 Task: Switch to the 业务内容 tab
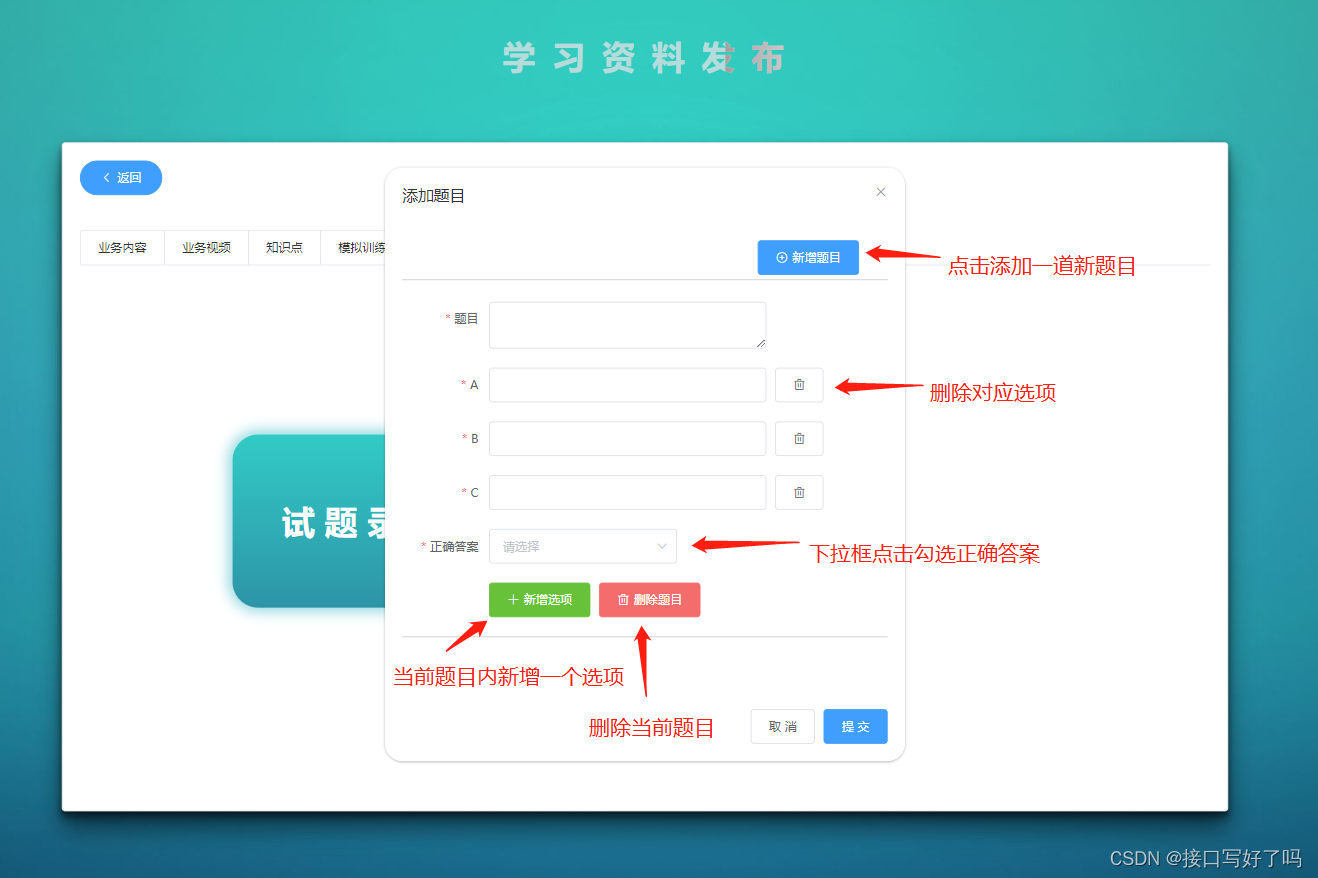(x=122, y=248)
